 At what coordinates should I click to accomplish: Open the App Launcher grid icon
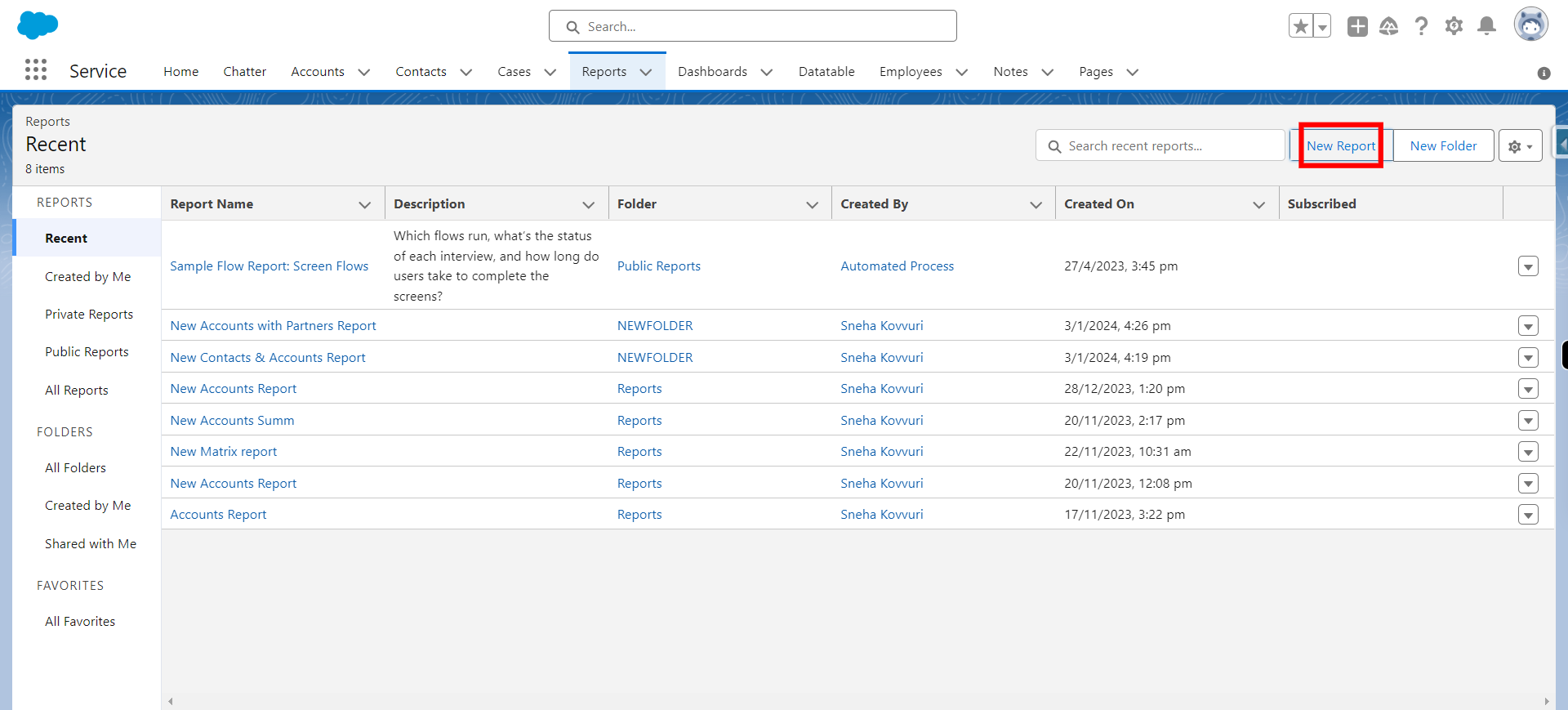pyautogui.click(x=36, y=70)
